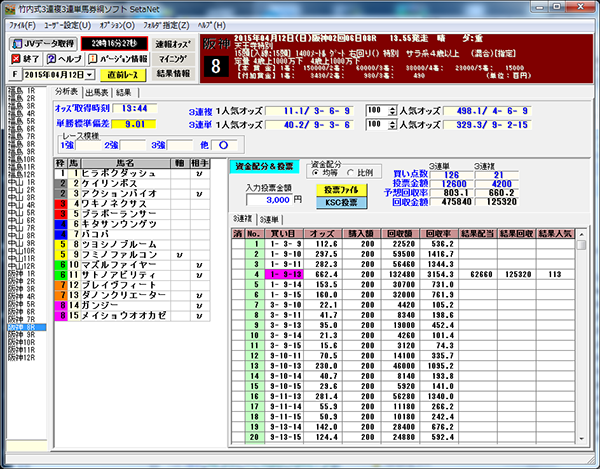This screenshot has height=469, width=600.
Task: Click the 直前レース button
Action: (123, 75)
